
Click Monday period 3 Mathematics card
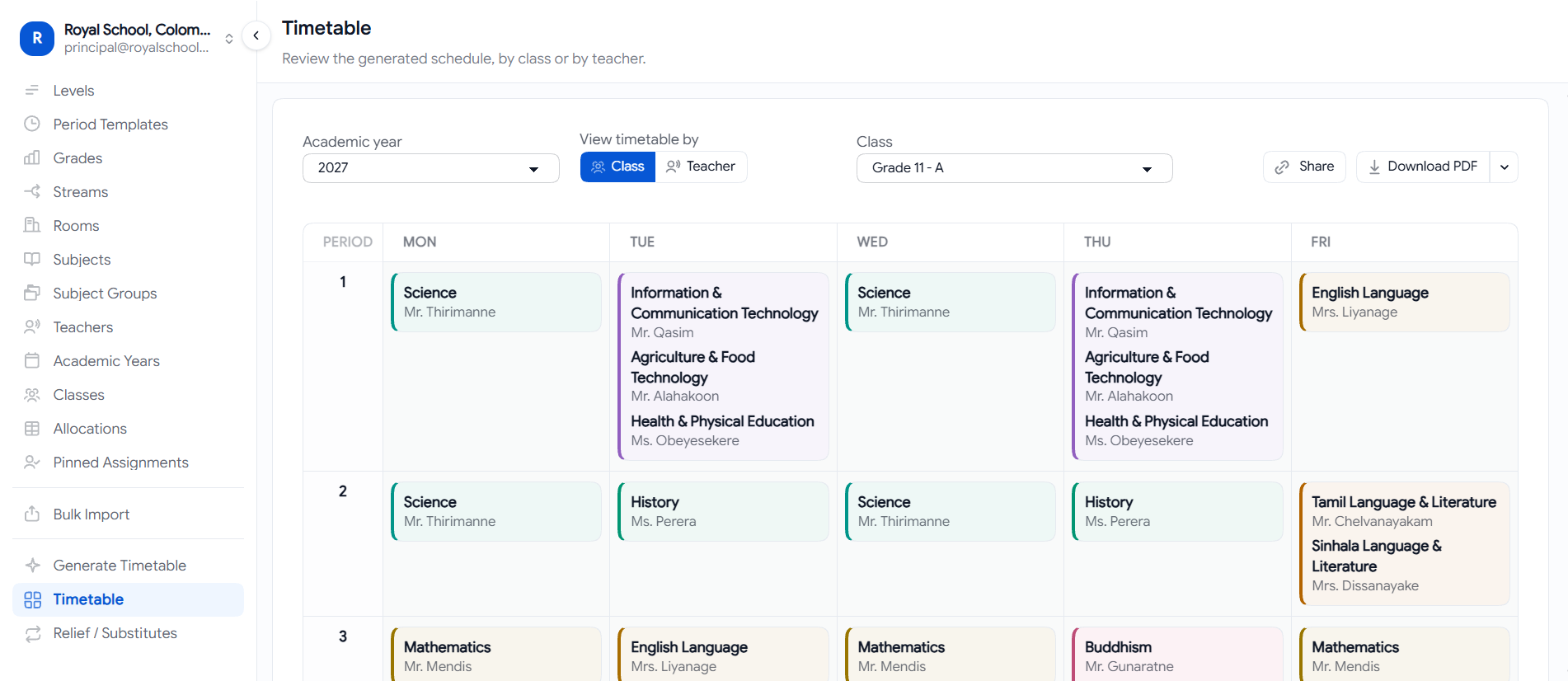pyautogui.click(x=496, y=654)
